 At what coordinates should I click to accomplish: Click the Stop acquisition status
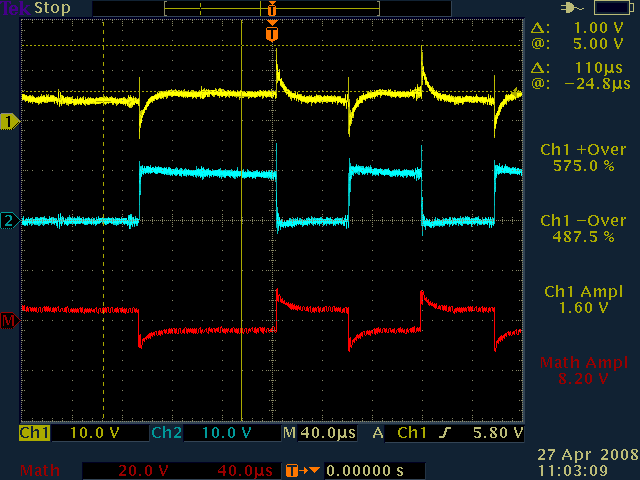pos(51,8)
